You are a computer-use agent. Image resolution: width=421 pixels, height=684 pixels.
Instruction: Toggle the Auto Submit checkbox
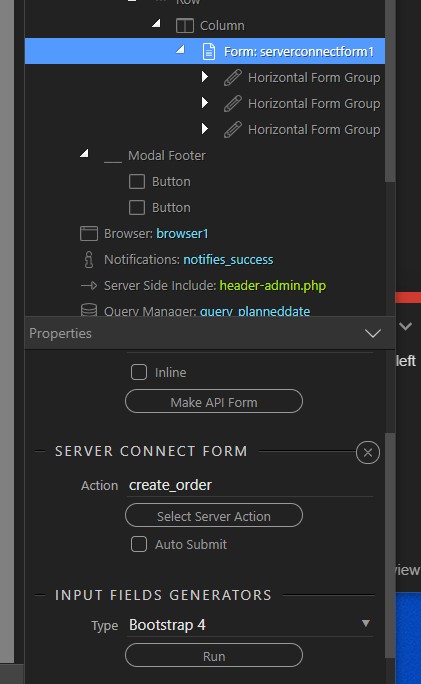click(139, 544)
